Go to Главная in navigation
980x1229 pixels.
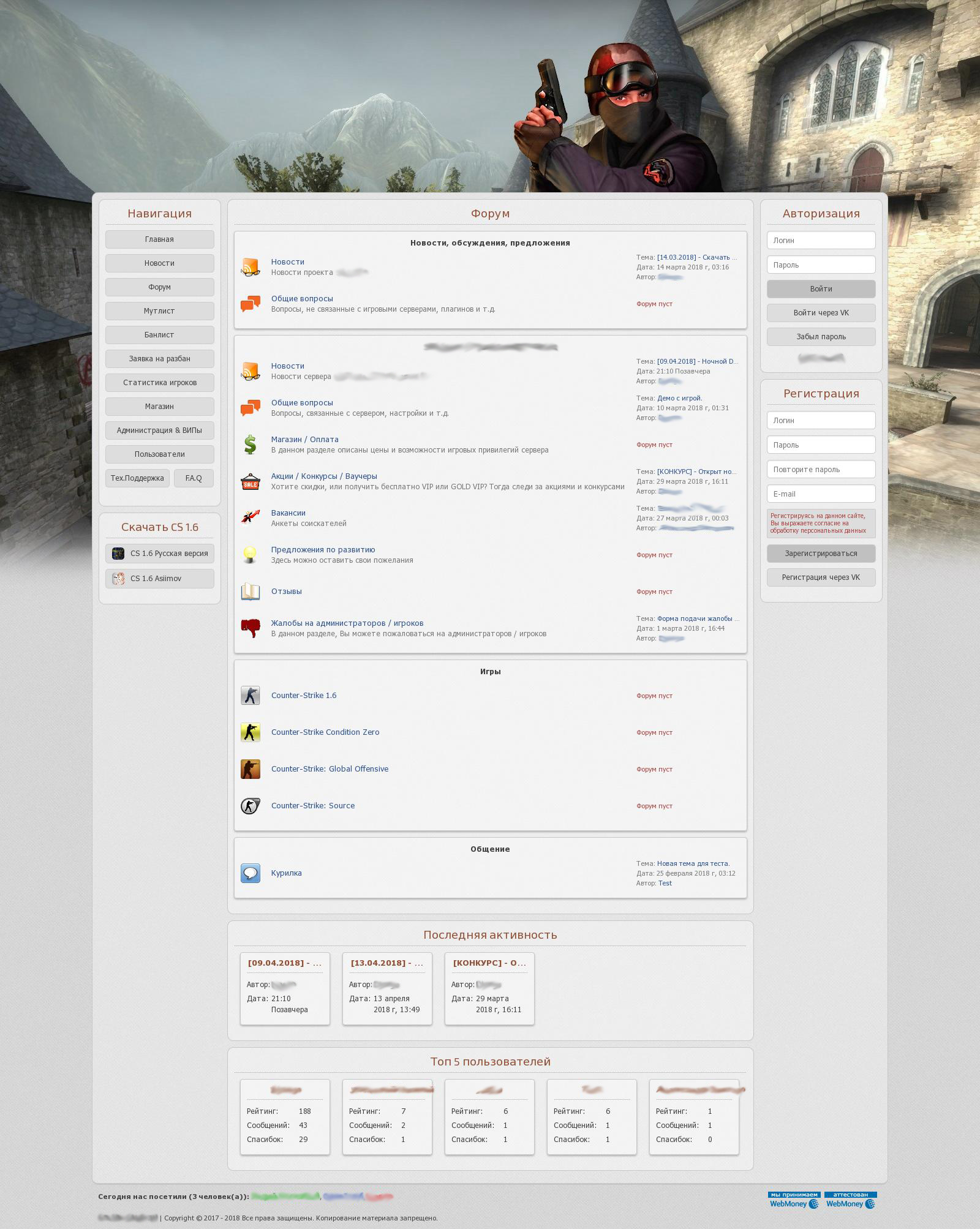(x=160, y=239)
